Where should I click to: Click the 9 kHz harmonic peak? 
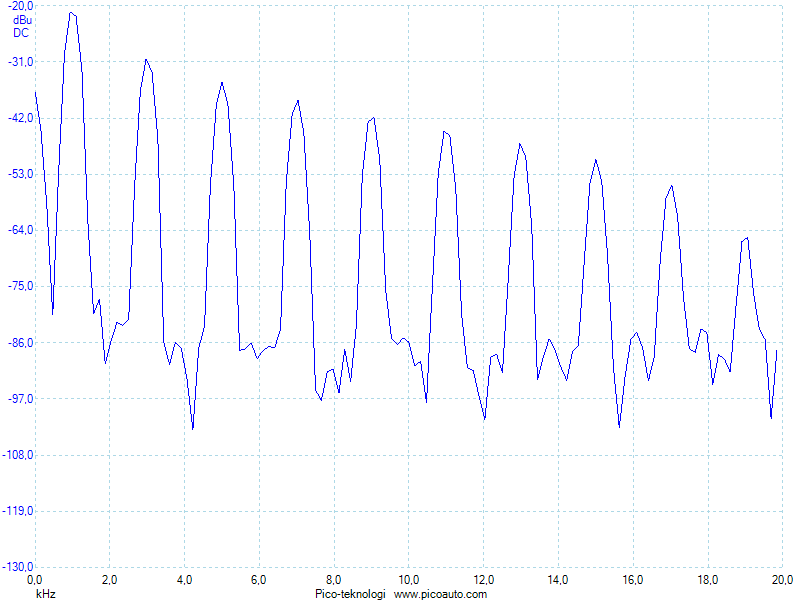(373, 118)
